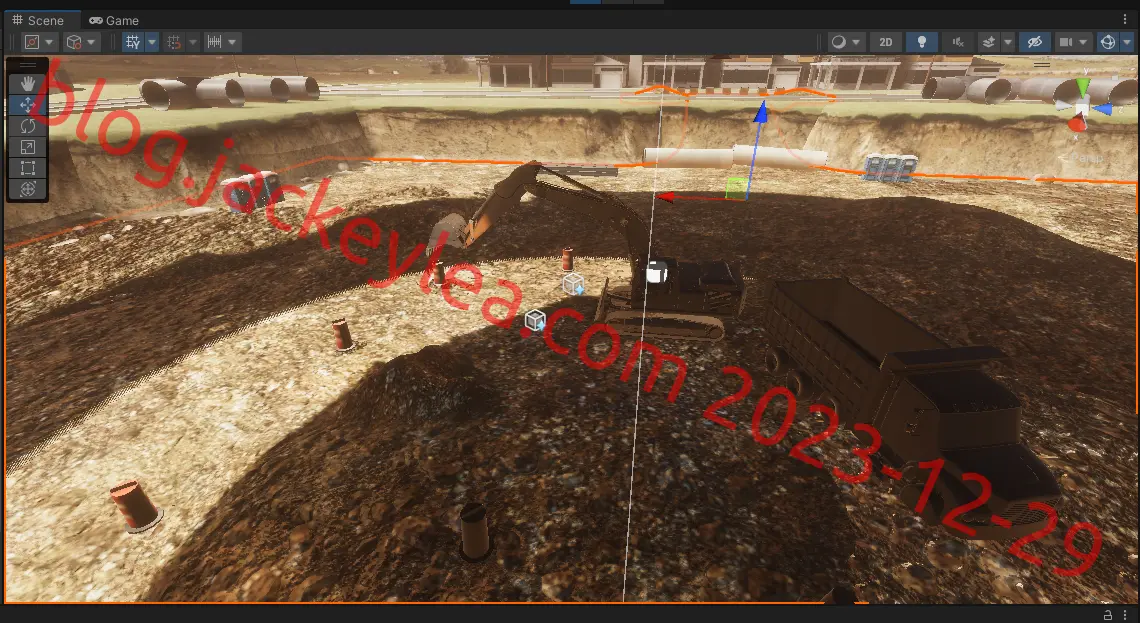Open the Gizmos dropdown arrow

(1126, 42)
